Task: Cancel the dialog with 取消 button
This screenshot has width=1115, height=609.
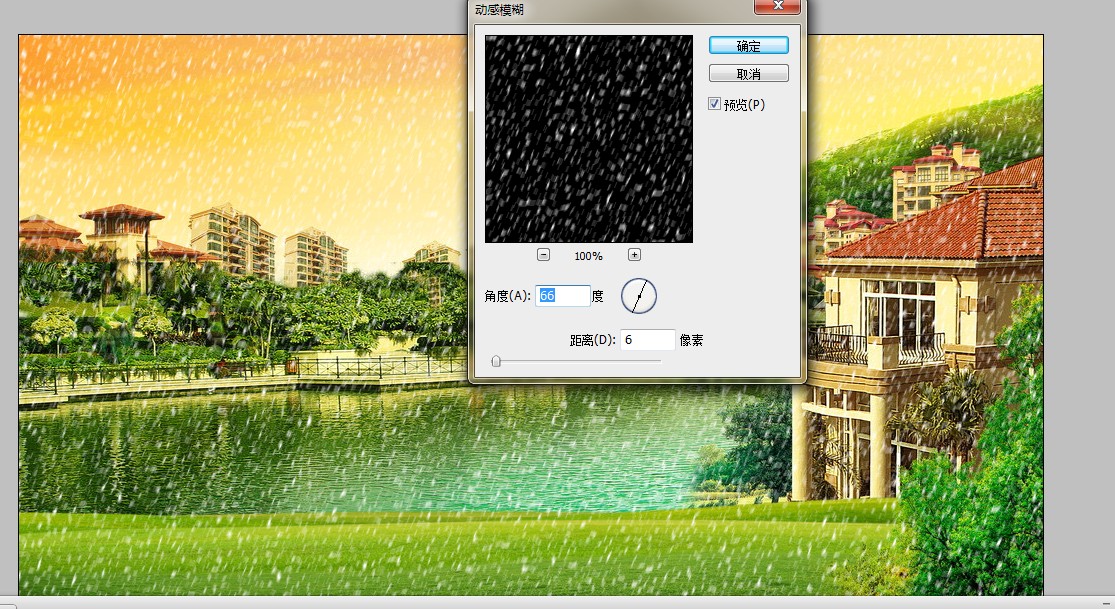Action: point(748,74)
